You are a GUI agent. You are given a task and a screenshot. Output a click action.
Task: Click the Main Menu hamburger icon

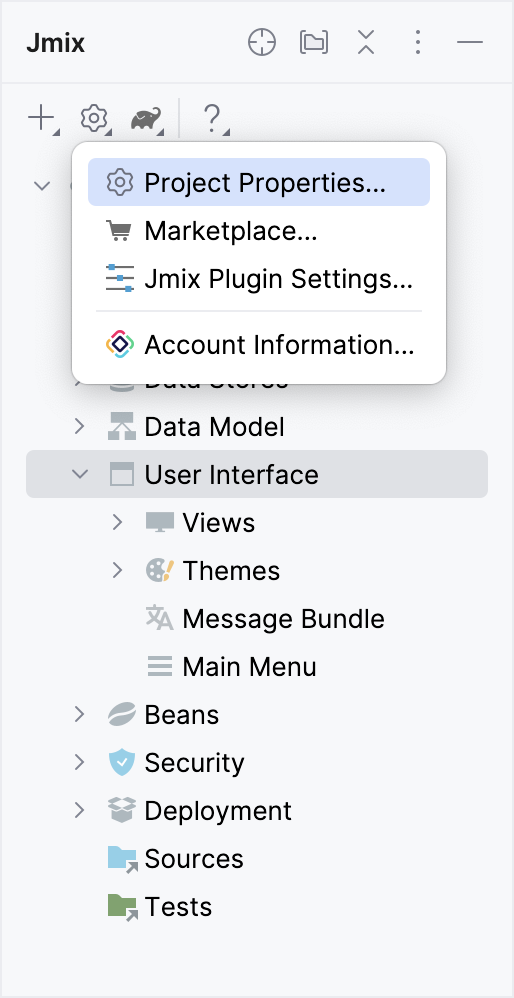pos(160,666)
